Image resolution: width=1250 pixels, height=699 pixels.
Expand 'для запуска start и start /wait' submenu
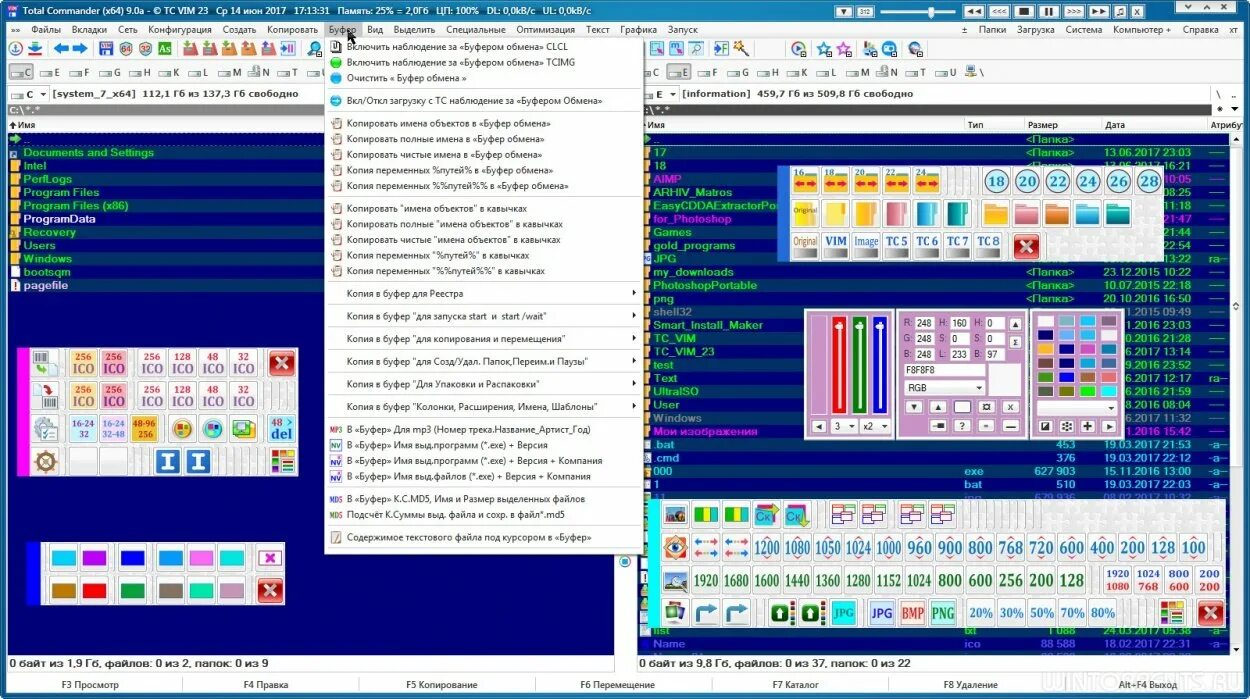[484, 316]
